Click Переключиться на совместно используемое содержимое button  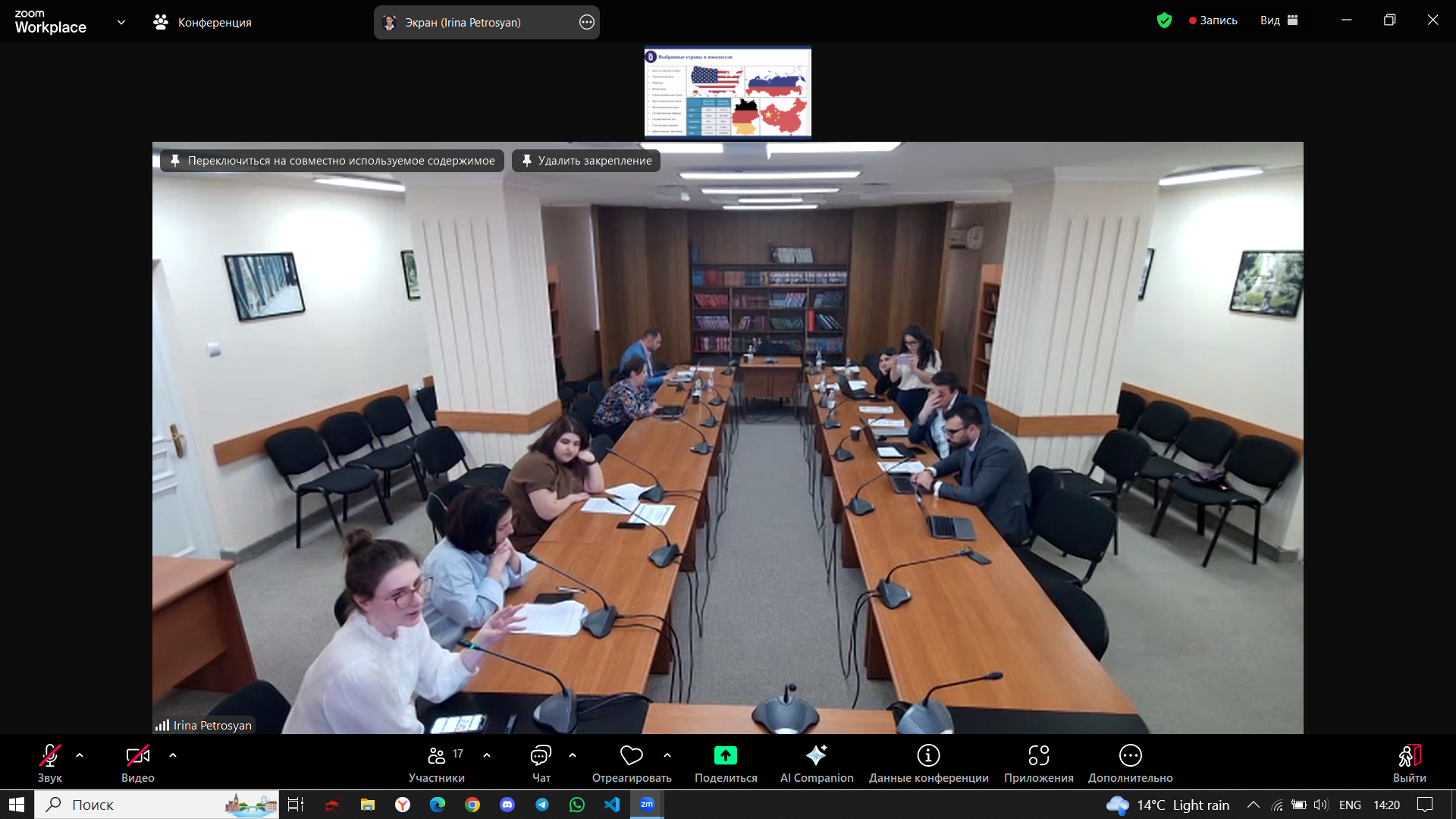pyautogui.click(x=332, y=161)
